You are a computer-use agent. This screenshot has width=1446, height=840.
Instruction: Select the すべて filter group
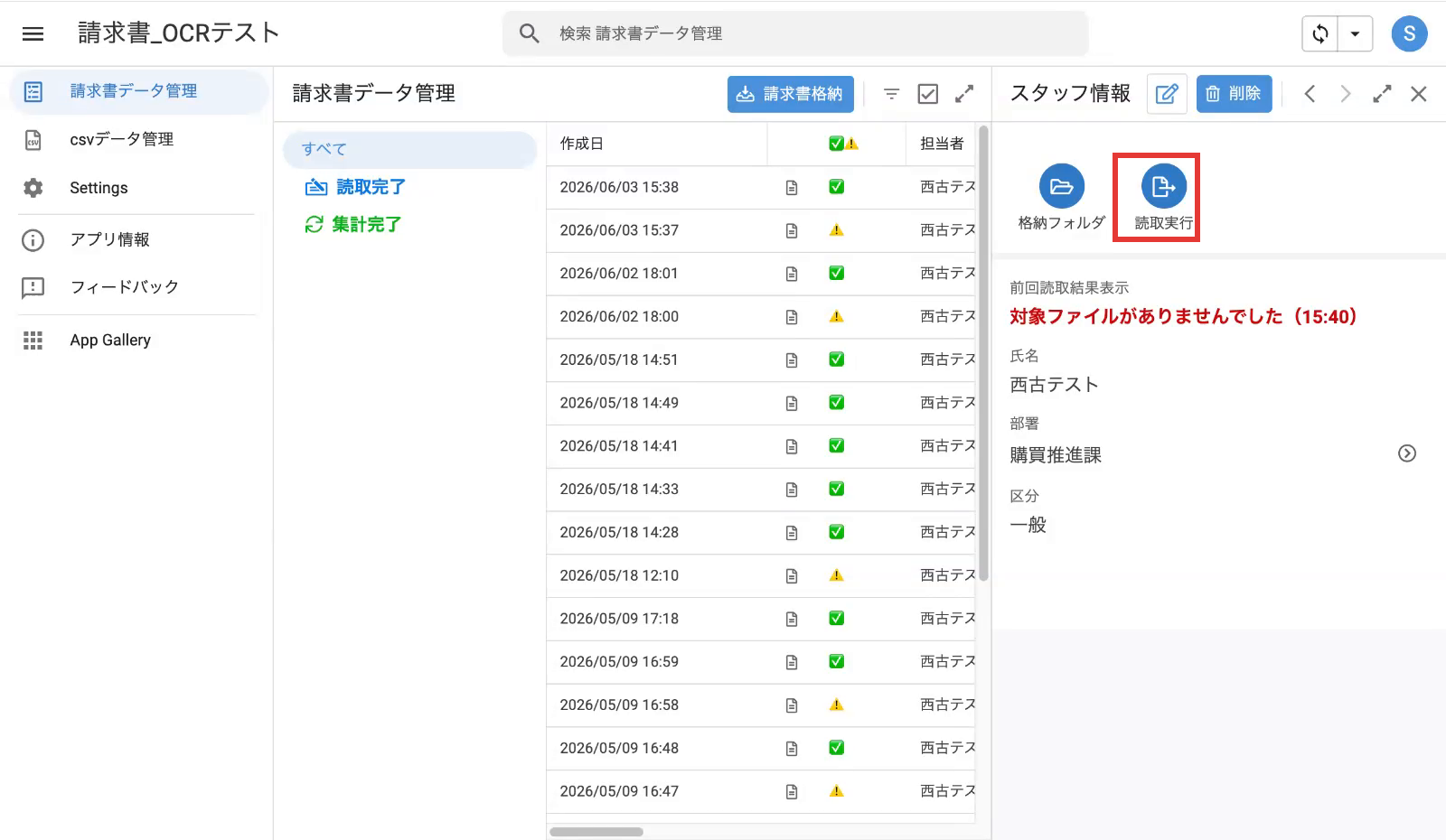[x=410, y=149]
